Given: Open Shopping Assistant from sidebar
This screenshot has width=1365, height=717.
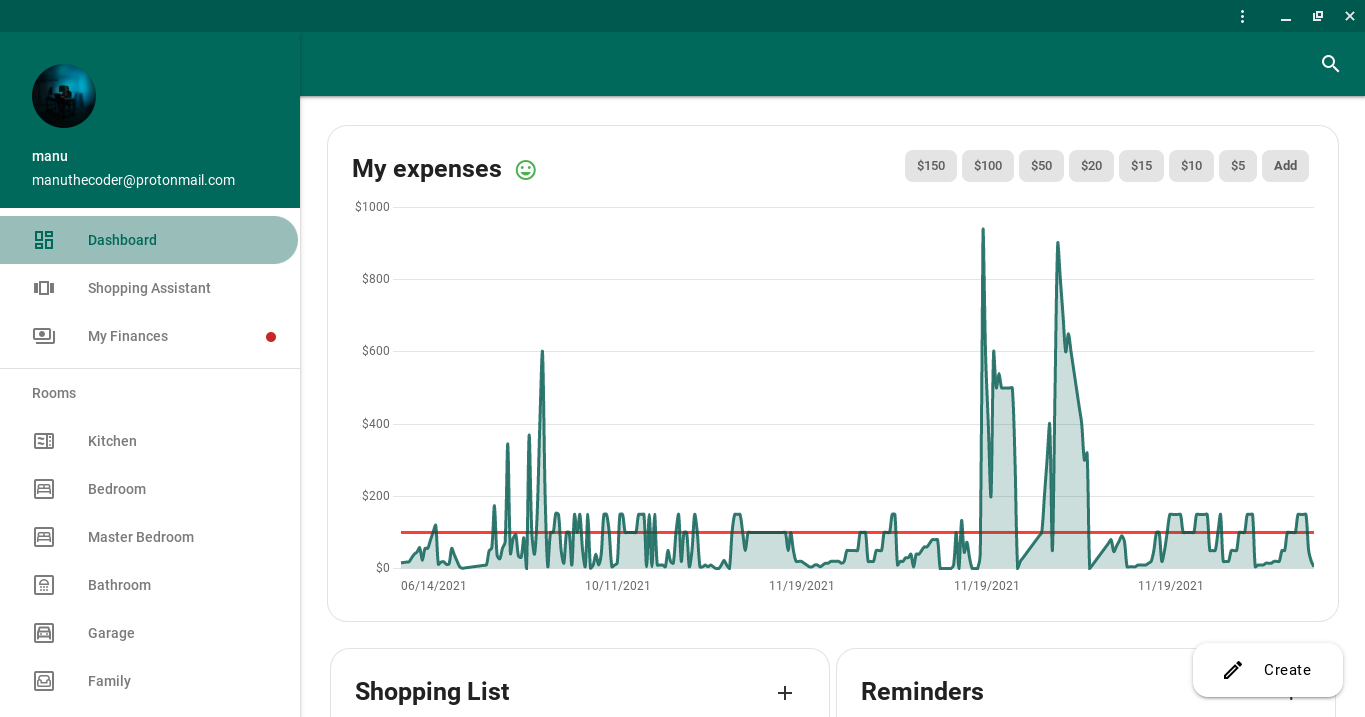Looking at the screenshot, I should point(149,288).
